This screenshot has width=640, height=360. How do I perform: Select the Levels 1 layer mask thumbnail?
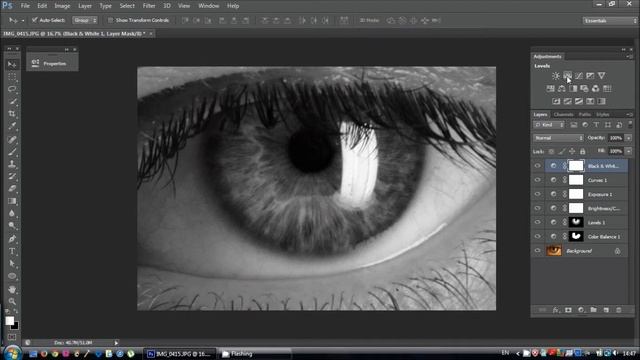pos(576,222)
